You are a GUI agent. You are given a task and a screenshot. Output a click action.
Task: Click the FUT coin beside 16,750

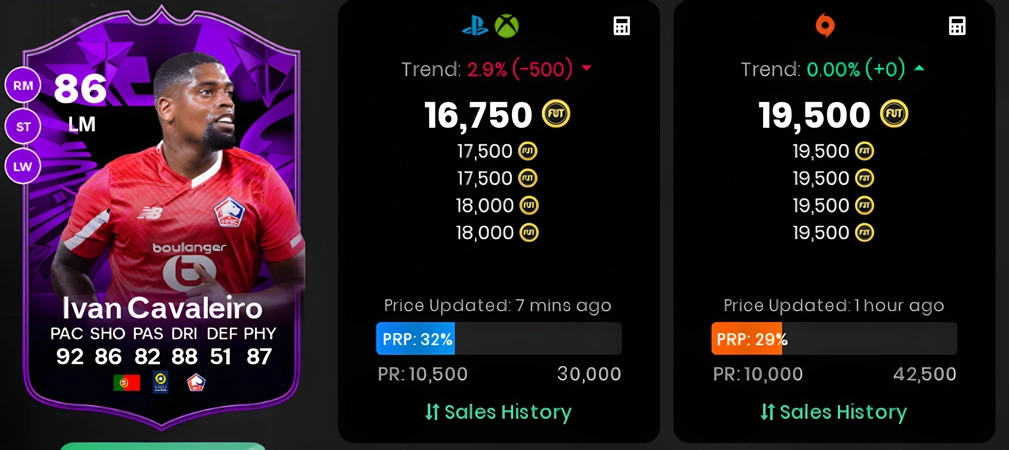pyautogui.click(x=556, y=115)
